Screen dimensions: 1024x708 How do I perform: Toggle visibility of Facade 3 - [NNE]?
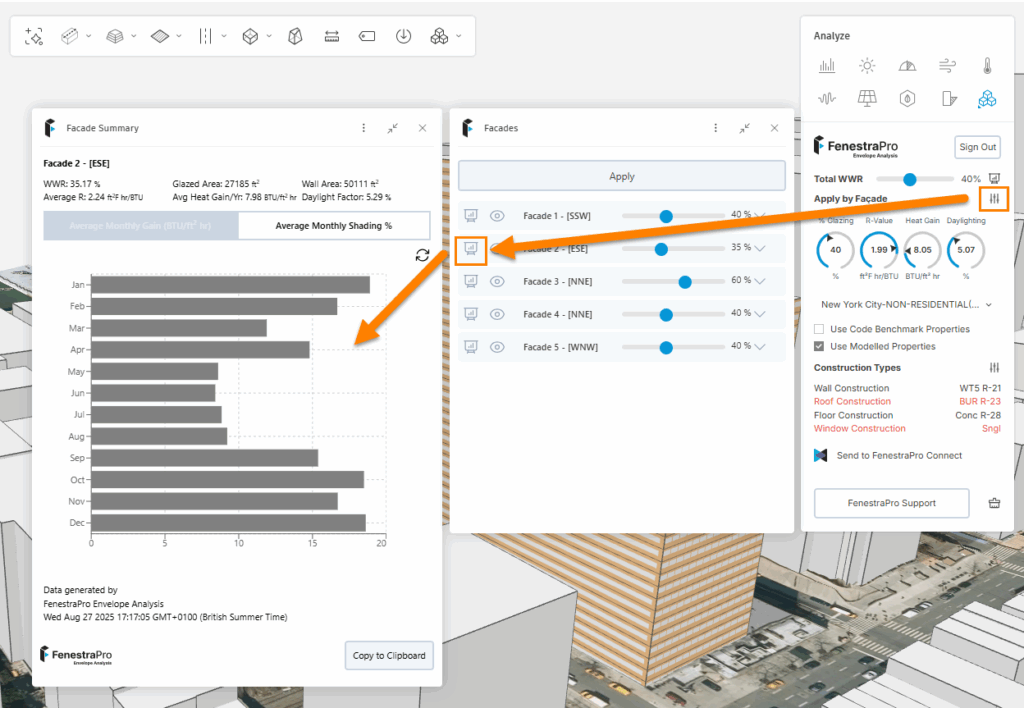coord(497,282)
